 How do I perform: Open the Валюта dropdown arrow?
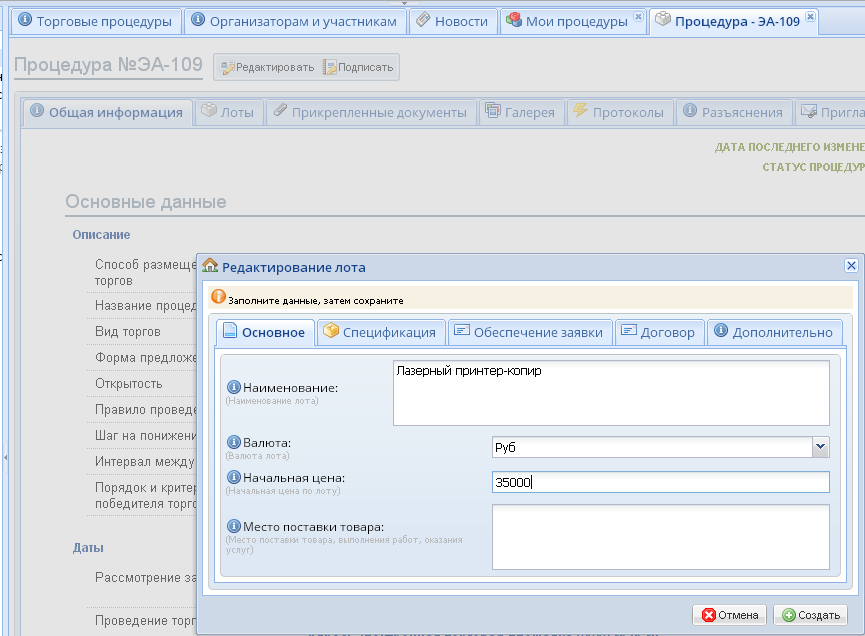coord(820,447)
